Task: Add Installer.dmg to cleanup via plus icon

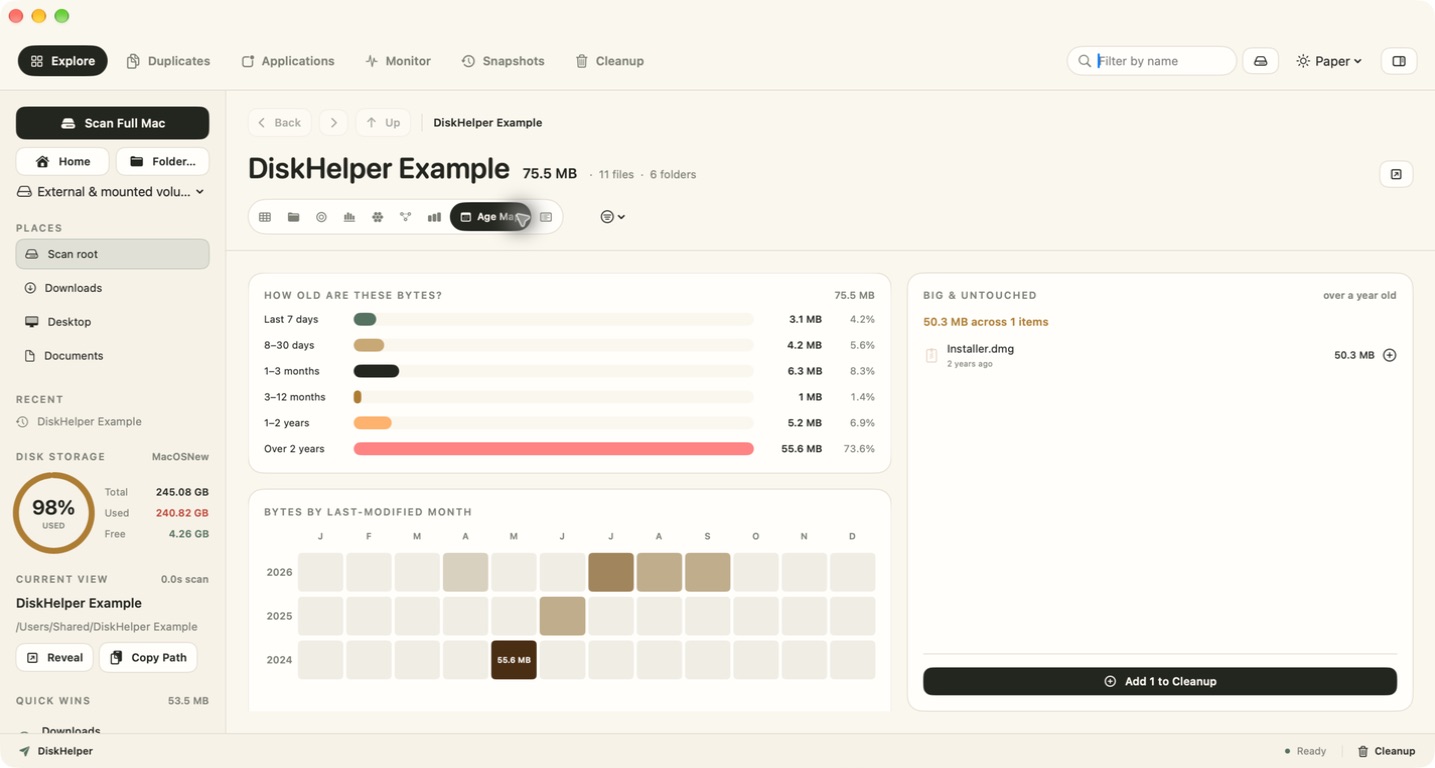Action: [1389, 355]
